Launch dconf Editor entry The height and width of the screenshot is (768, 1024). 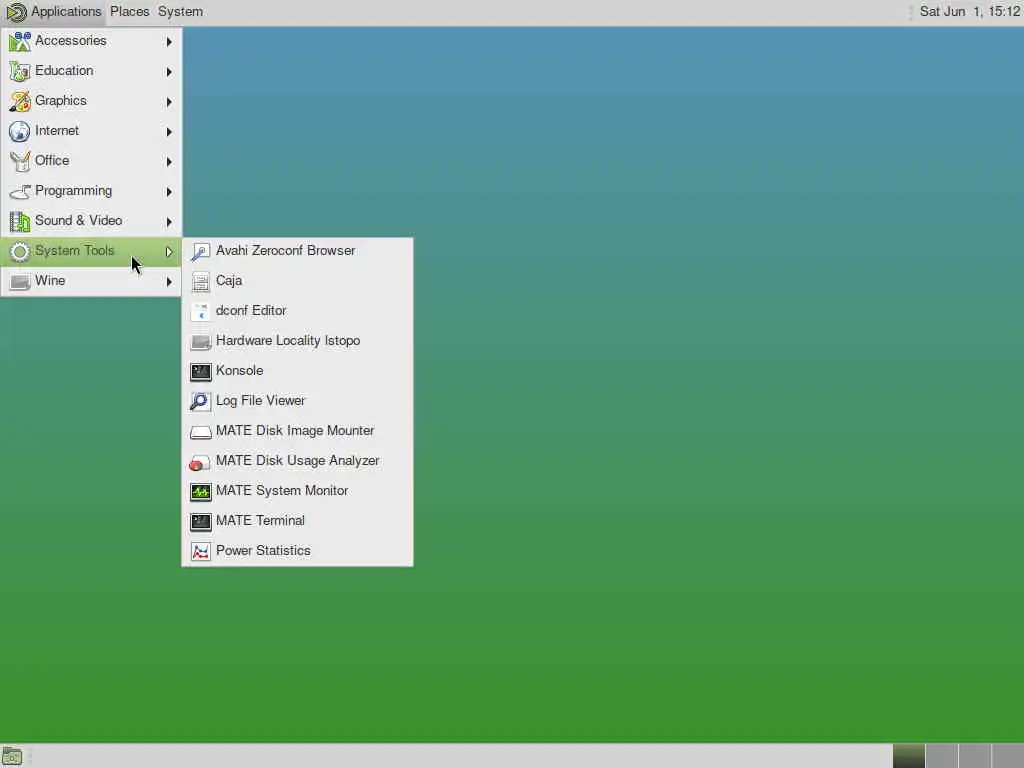click(x=297, y=312)
